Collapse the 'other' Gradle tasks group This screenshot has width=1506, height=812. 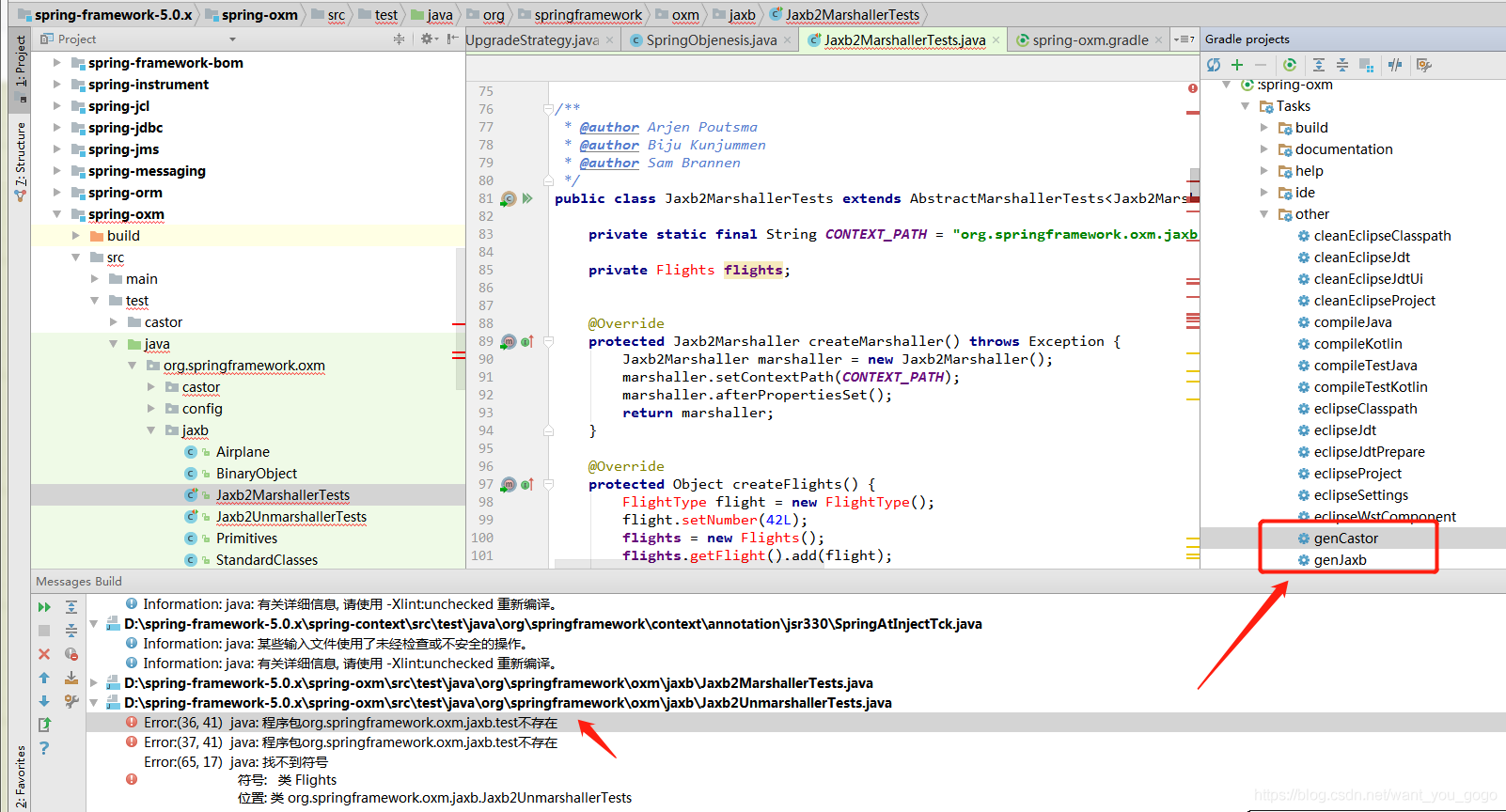1264,214
